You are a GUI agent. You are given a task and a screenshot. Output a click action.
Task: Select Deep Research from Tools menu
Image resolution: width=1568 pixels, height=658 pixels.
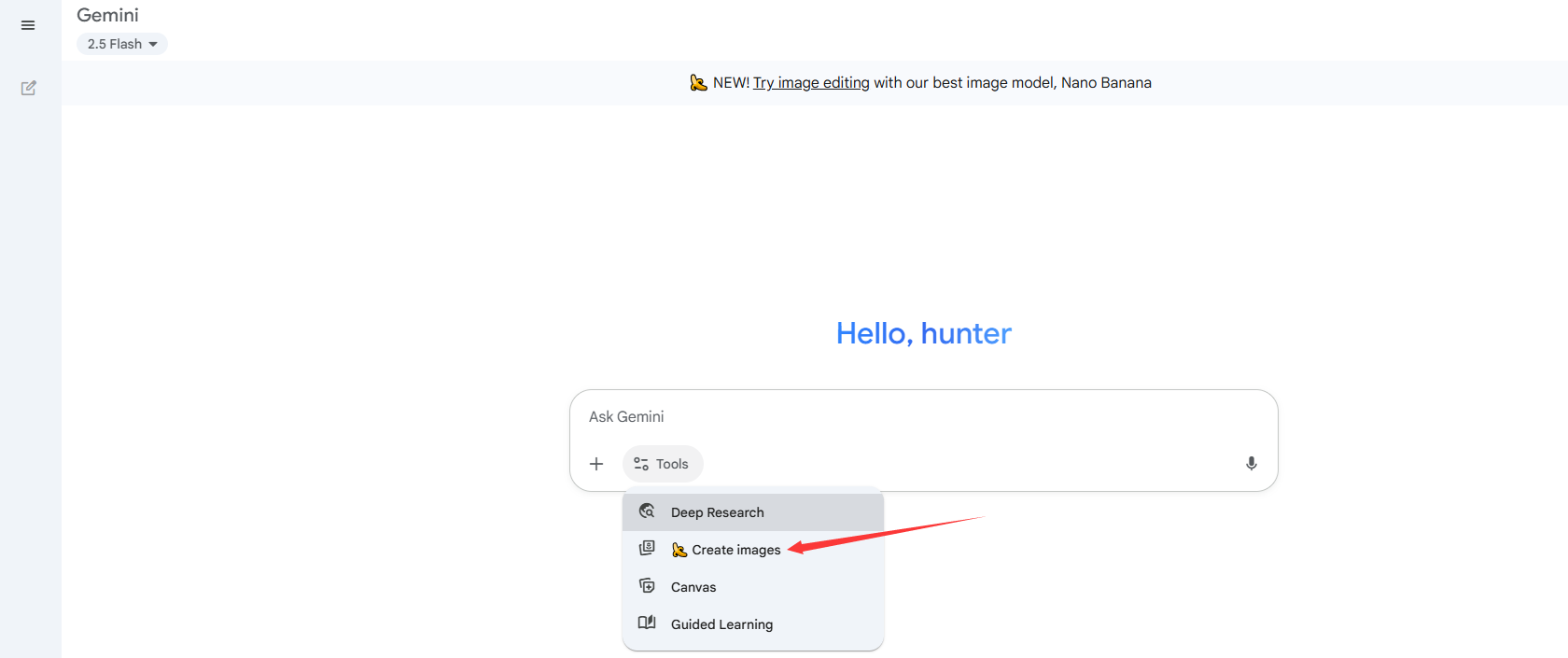[753, 512]
